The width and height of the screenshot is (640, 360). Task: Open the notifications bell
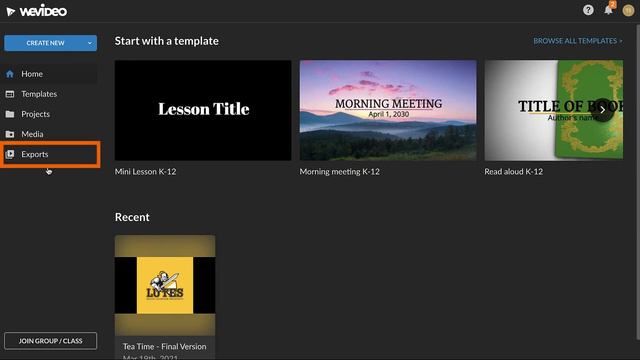point(609,10)
